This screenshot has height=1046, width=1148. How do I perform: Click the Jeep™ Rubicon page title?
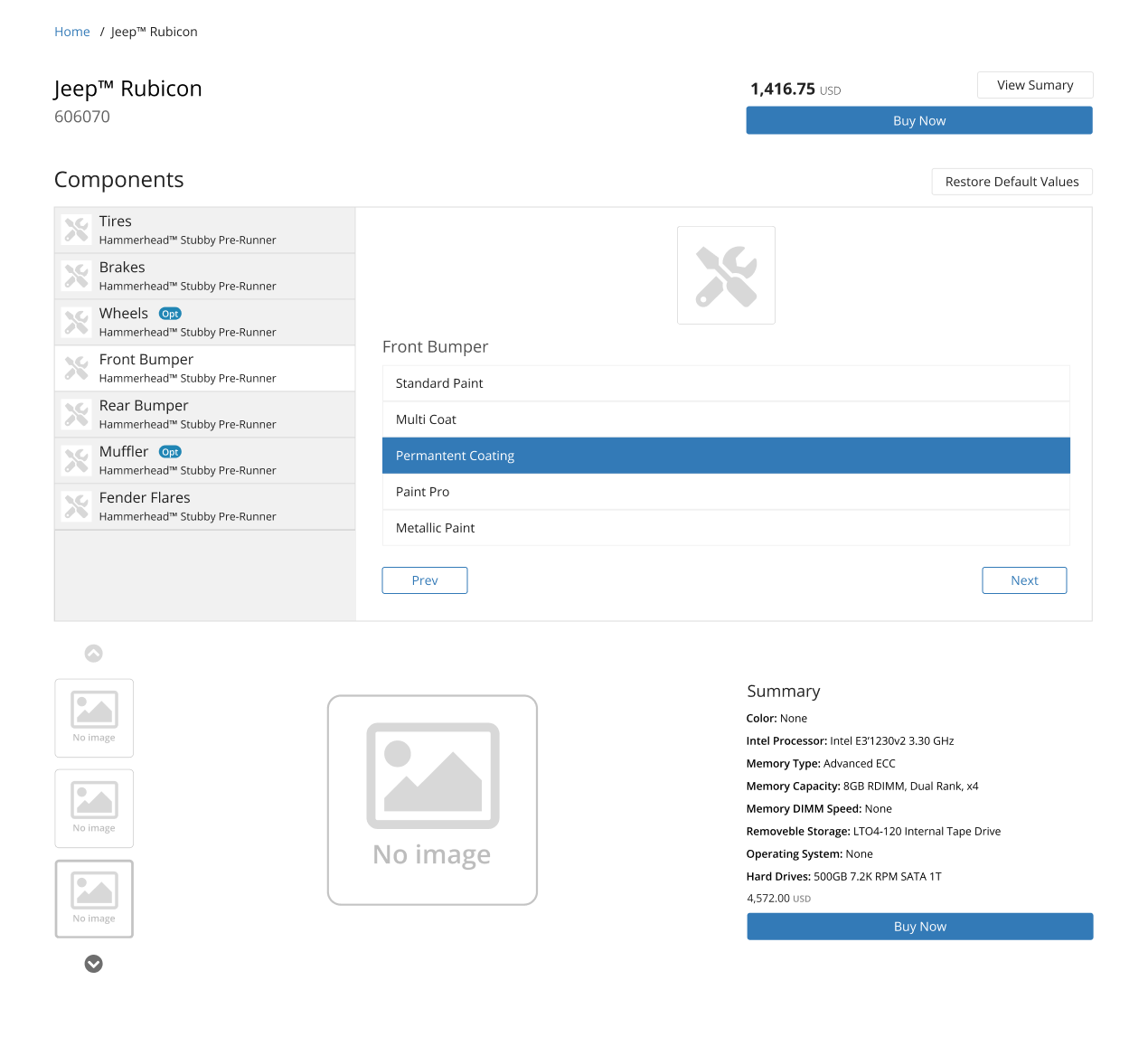[128, 89]
